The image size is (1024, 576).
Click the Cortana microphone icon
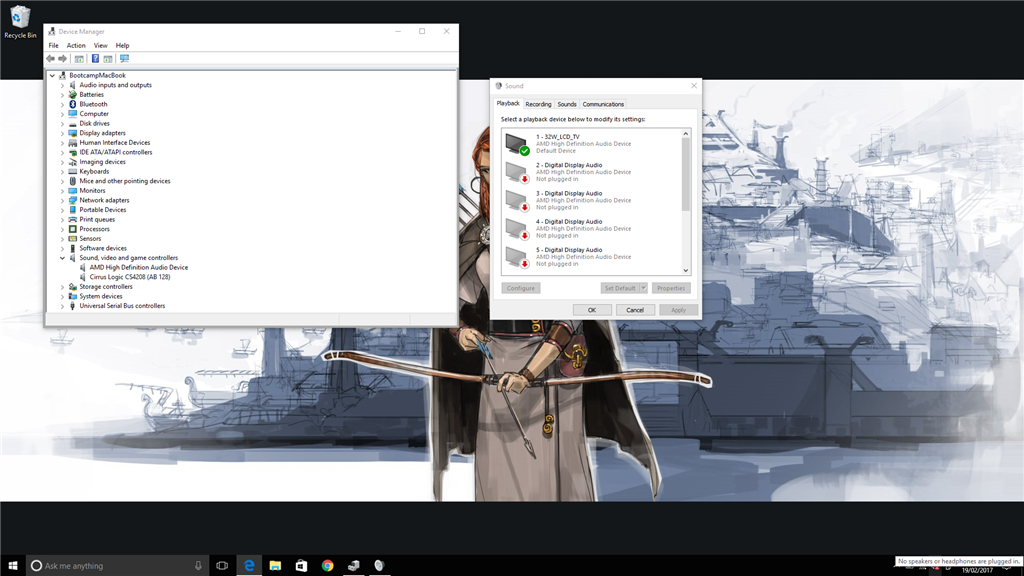198,566
